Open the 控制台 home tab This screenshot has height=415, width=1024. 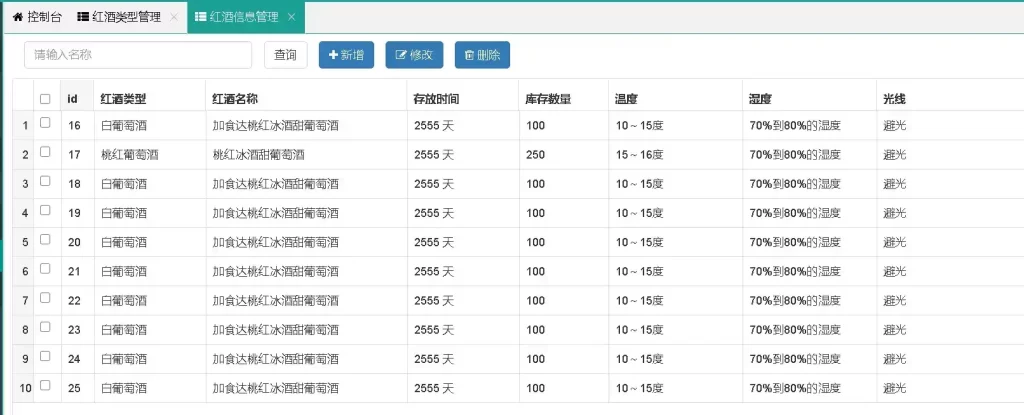pos(37,17)
